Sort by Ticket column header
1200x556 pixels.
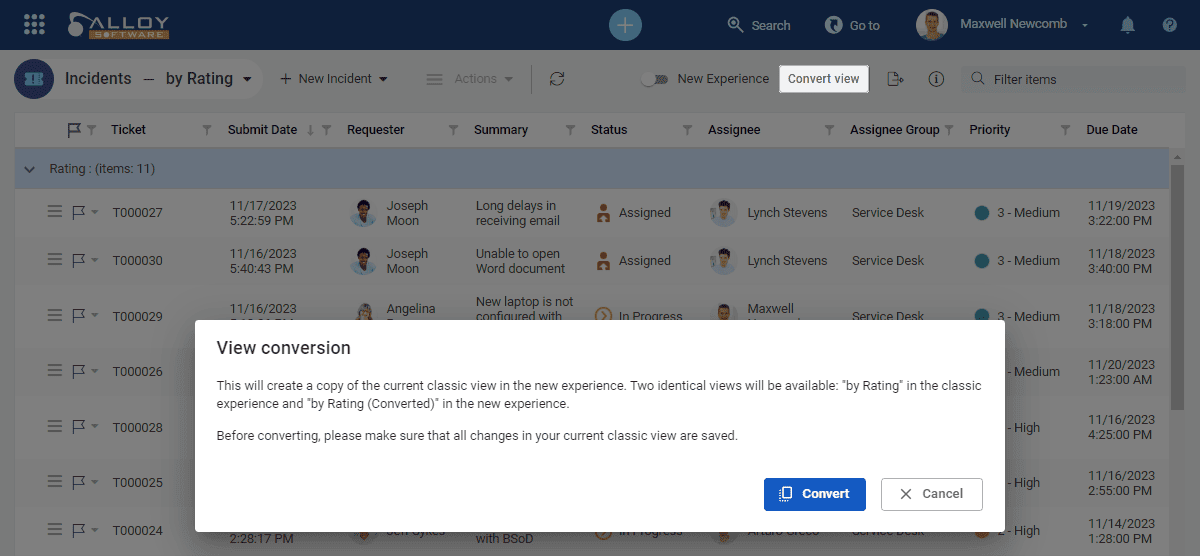pyautogui.click(x=129, y=130)
